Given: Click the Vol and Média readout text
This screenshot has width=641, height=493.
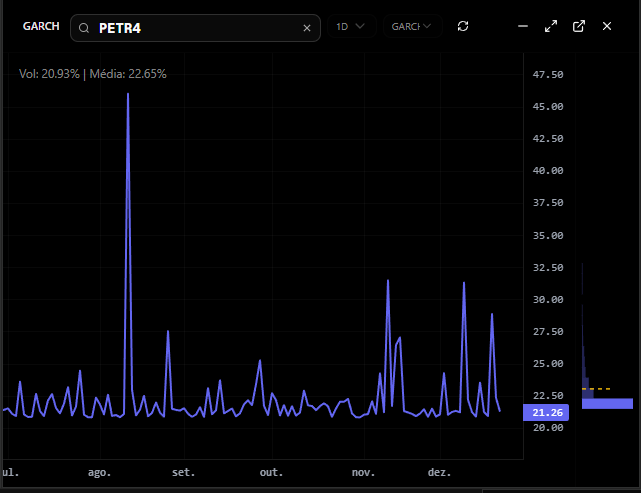Looking at the screenshot, I should (93, 73).
